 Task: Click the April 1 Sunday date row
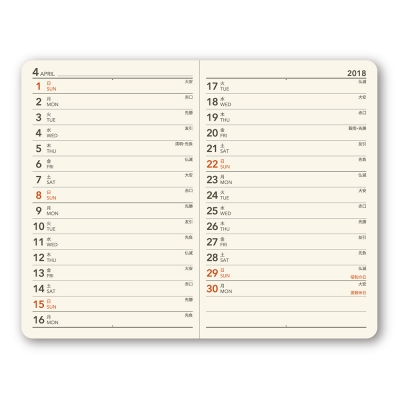(x=113, y=86)
